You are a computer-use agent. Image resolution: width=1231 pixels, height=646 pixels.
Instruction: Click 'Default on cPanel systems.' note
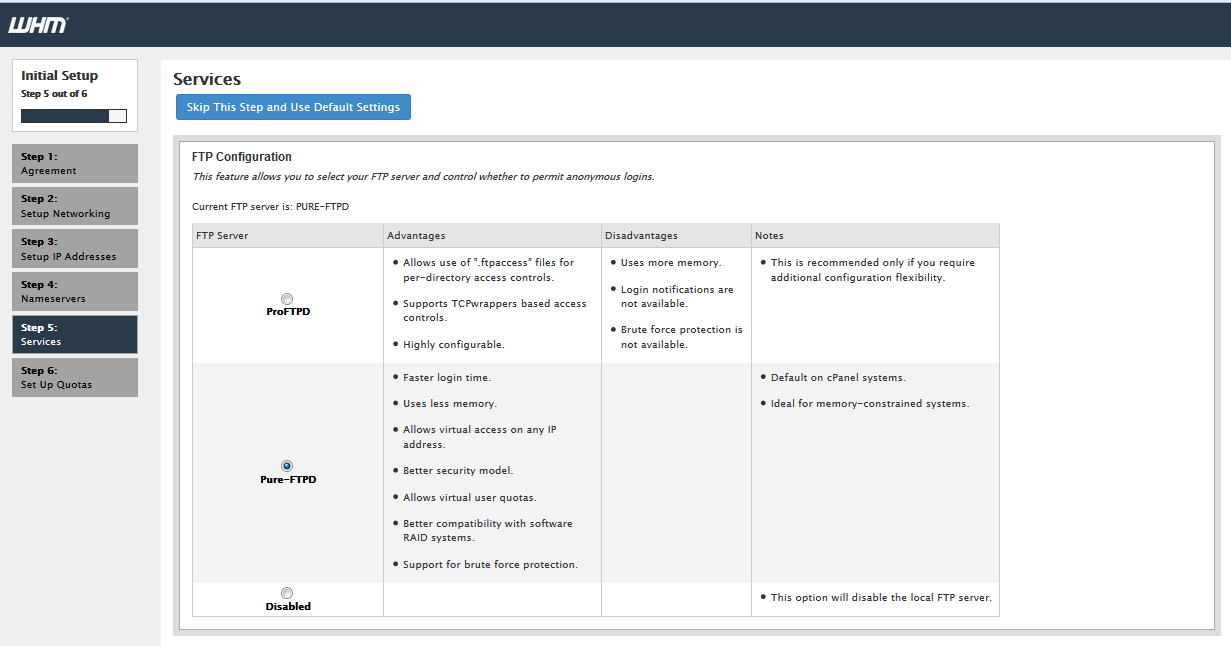click(x=838, y=378)
